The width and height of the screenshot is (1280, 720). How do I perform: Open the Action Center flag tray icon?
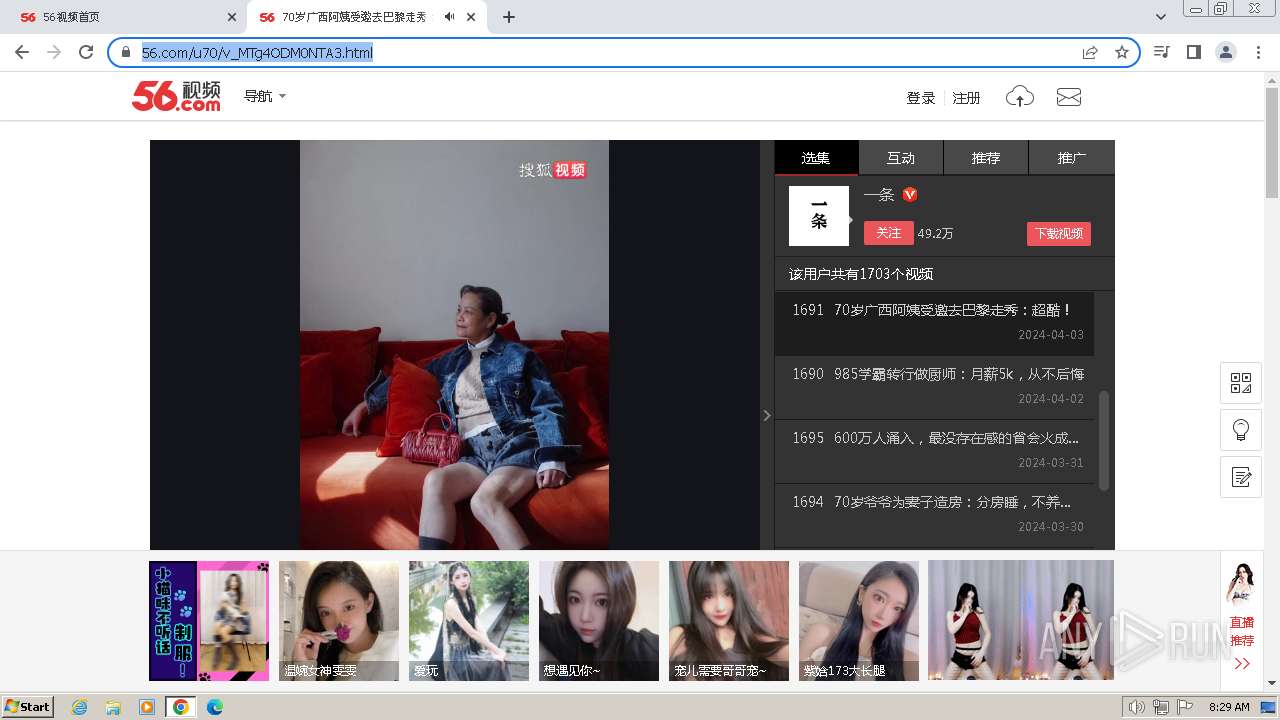pos(1185,707)
